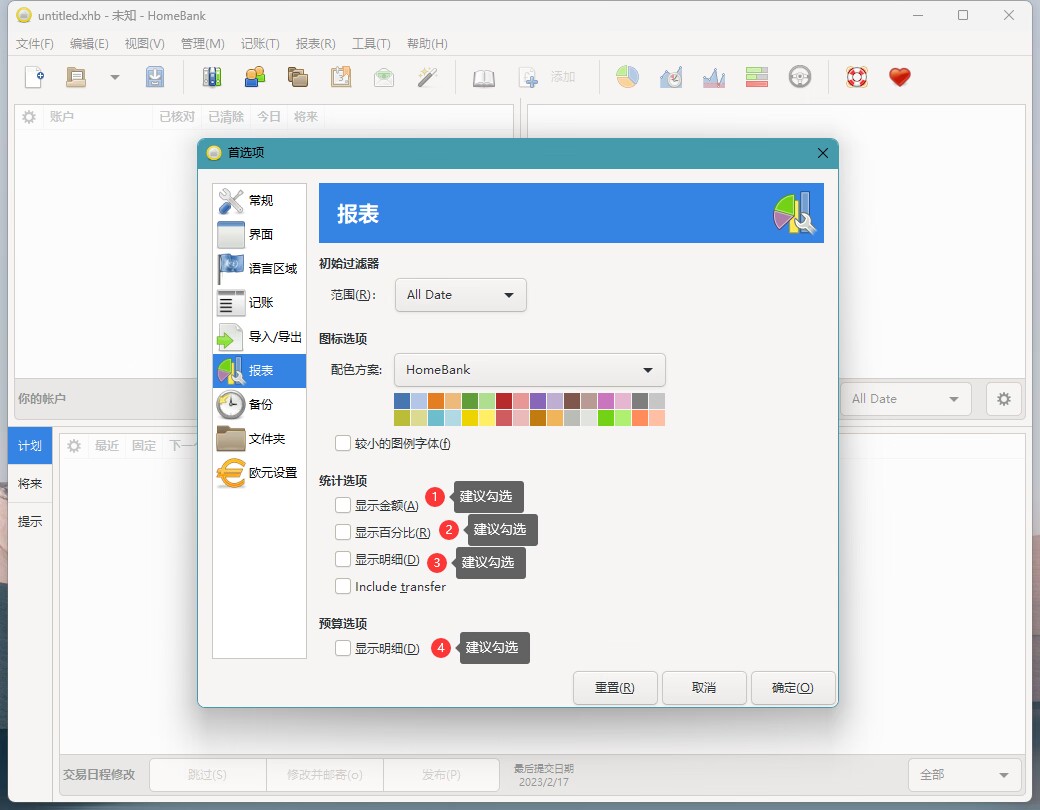Open All Date dropdown in main window
The width and height of the screenshot is (1040, 810).
point(905,399)
